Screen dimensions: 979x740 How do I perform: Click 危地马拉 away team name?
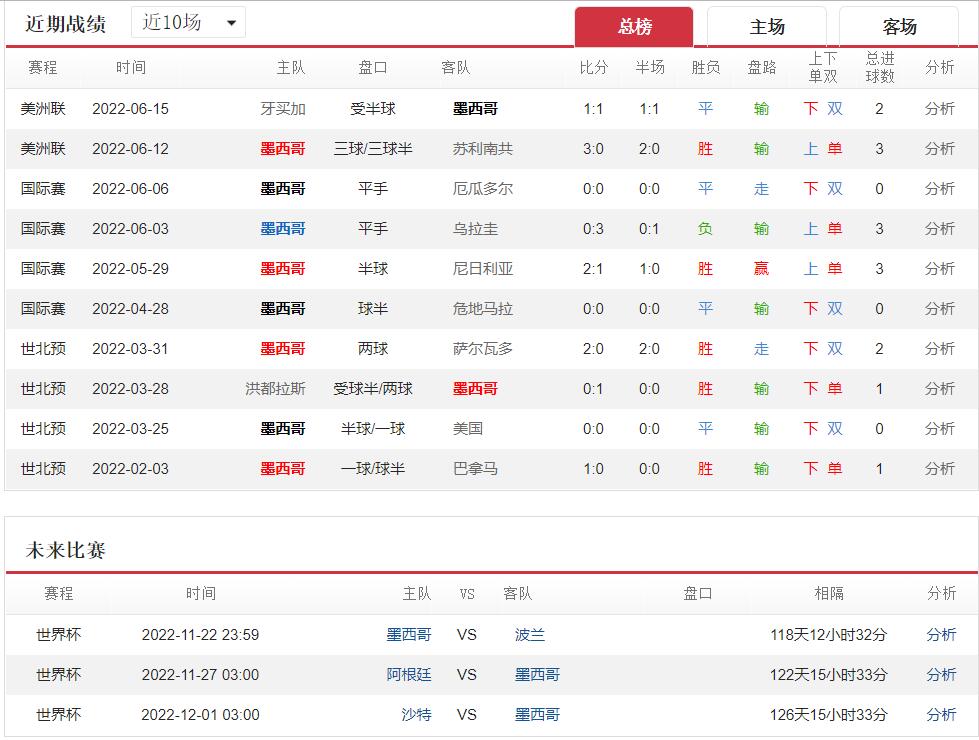[x=483, y=308]
